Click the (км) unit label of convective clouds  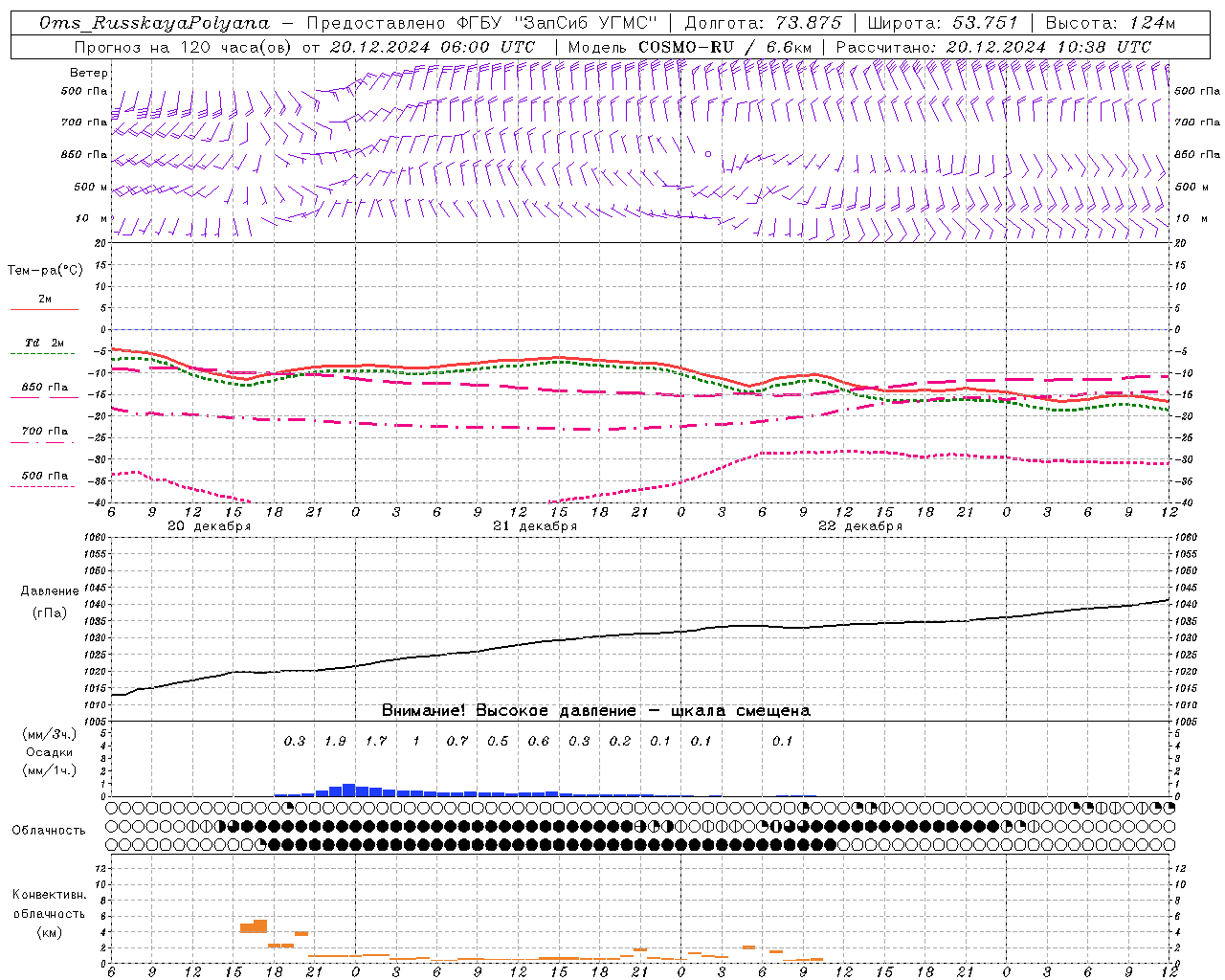tap(49, 932)
